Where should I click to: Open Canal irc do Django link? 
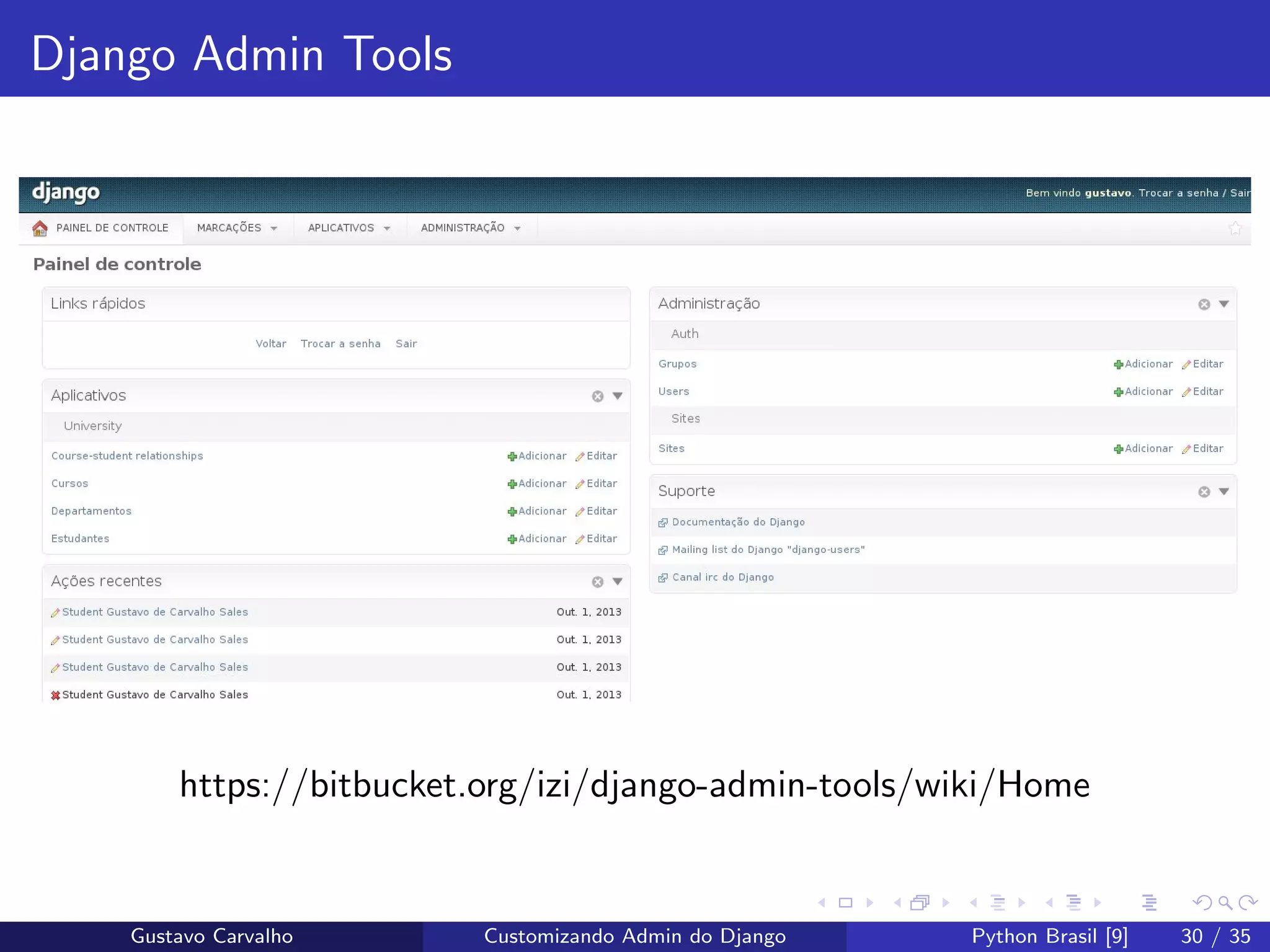[x=723, y=577]
